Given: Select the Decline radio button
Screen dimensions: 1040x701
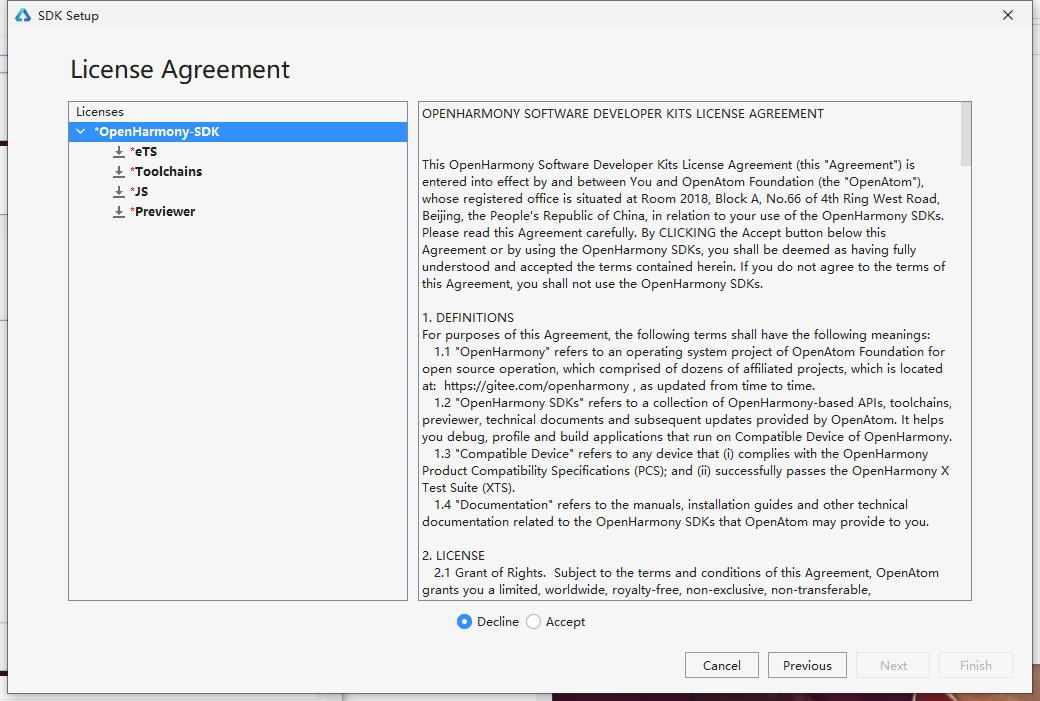Looking at the screenshot, I should point(464,621).
